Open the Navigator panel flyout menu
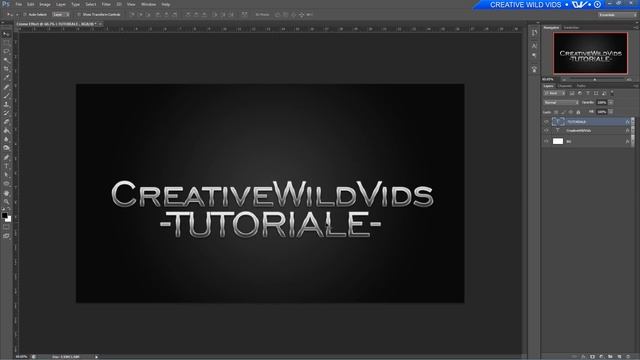Viewport: 640px width, 360px height. [636, 28]
